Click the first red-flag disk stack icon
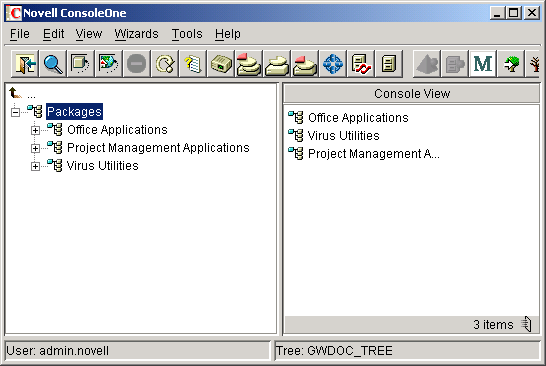 coord(249,64)
